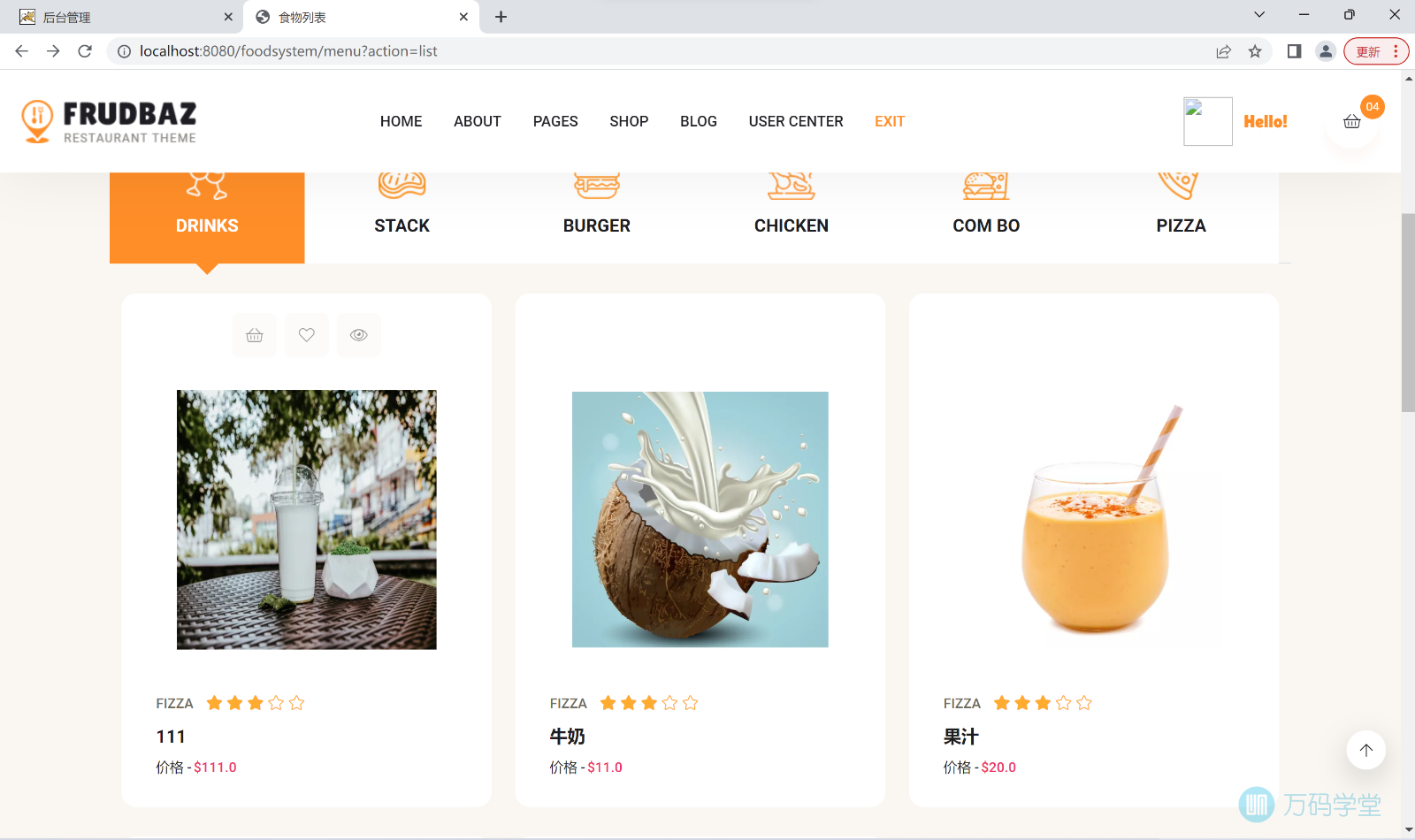This screenshot has width=1415, height=840.
Task: Select the CHICKEN category tab
Action: tap(792, 217)
